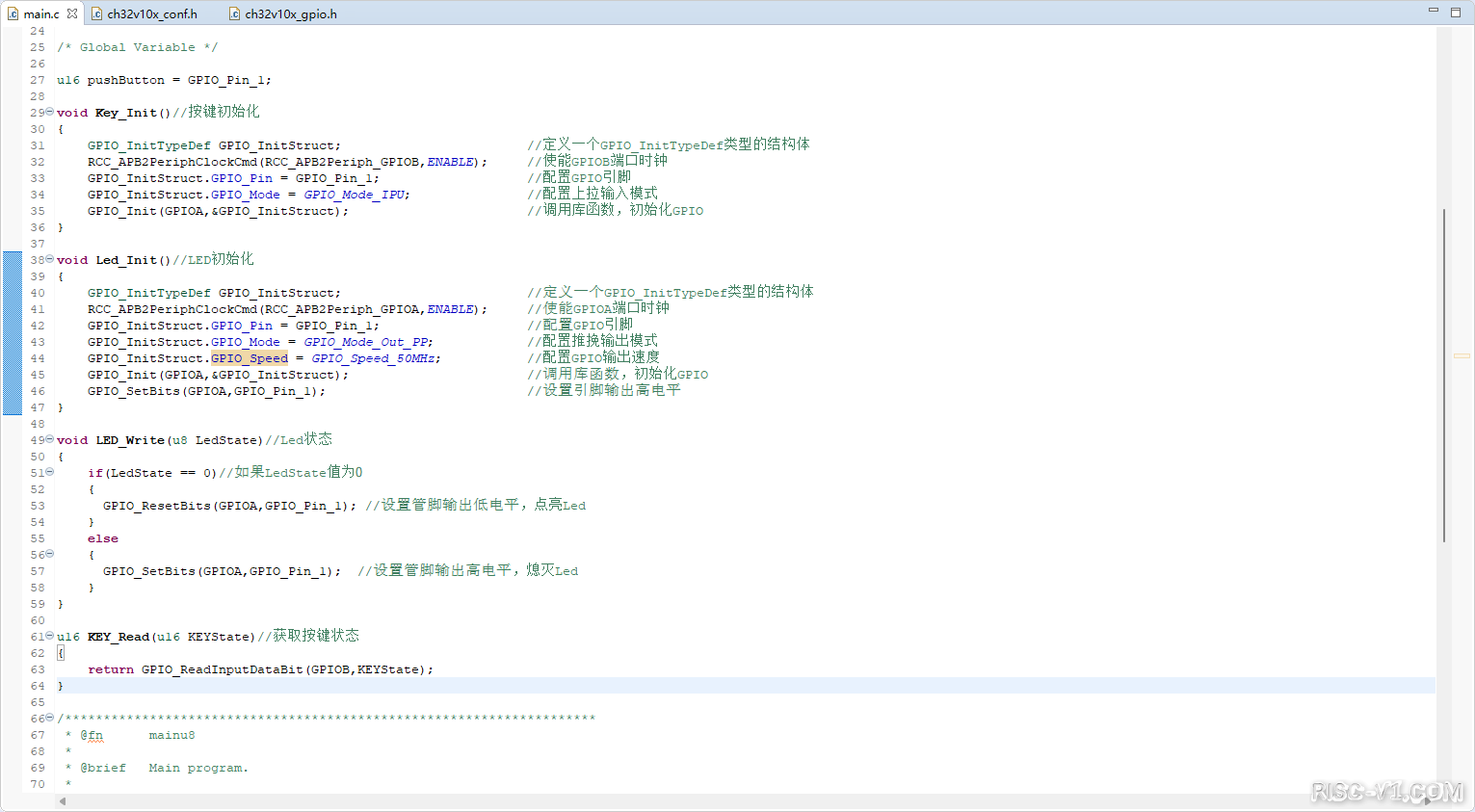
Task: Maximize the editor area
Action: coord(1456,12)
